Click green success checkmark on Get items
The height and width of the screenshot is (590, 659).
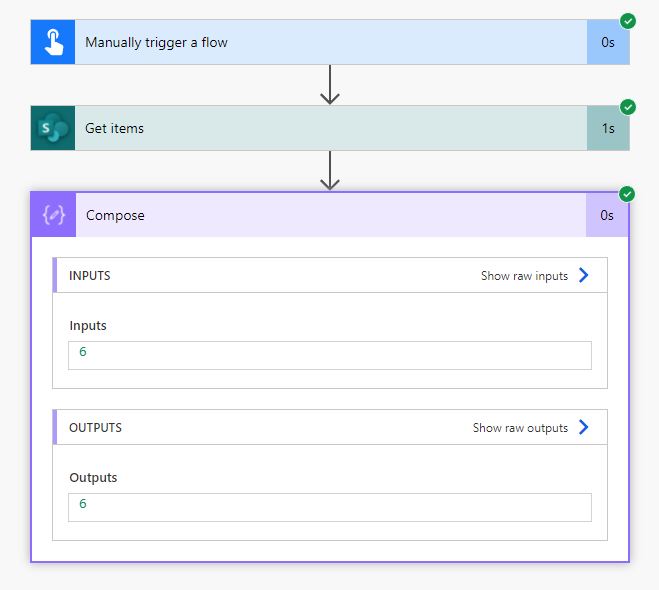click(x=628, y=107)
